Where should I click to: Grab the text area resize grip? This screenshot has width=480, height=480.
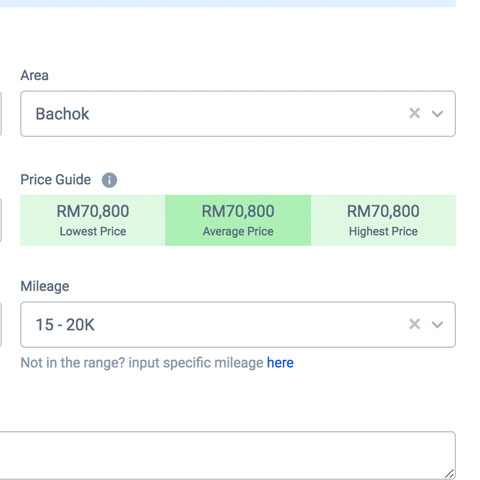449,474
